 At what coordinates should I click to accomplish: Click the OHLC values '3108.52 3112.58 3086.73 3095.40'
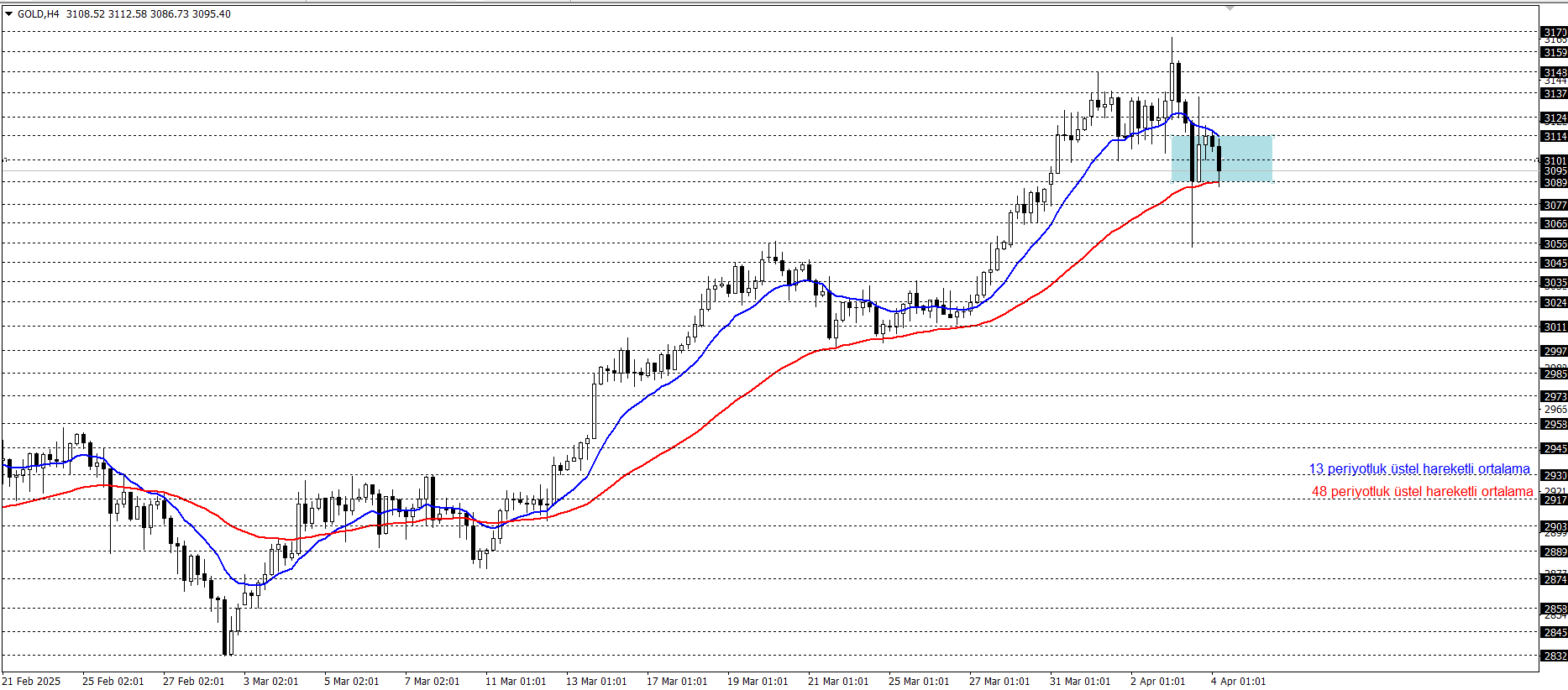[149, 14]
